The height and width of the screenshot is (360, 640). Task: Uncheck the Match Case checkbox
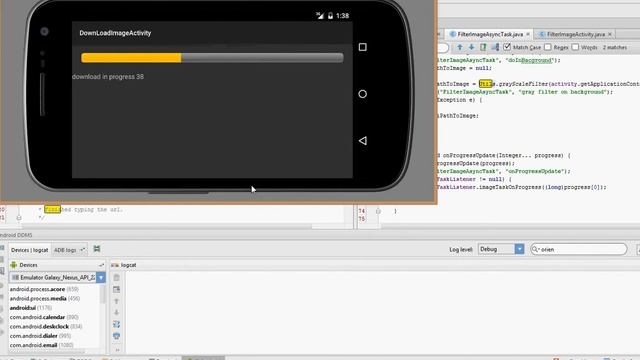coord(507,47)
